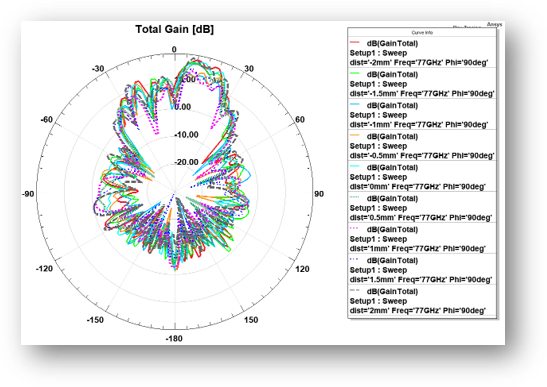547x387 pixels.
Task: Click the -150 degree angle label
Action: click(95, 320)
